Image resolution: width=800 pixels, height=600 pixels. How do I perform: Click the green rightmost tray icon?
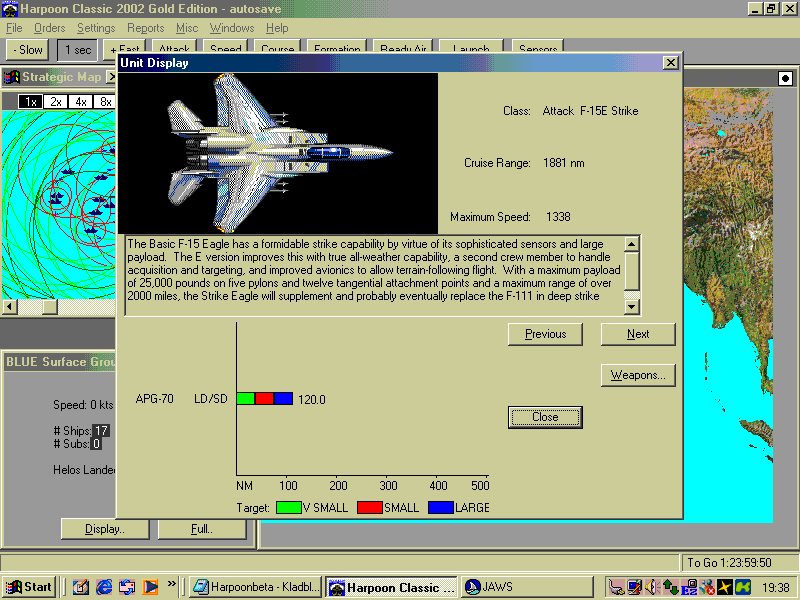(x=743, y=587)
